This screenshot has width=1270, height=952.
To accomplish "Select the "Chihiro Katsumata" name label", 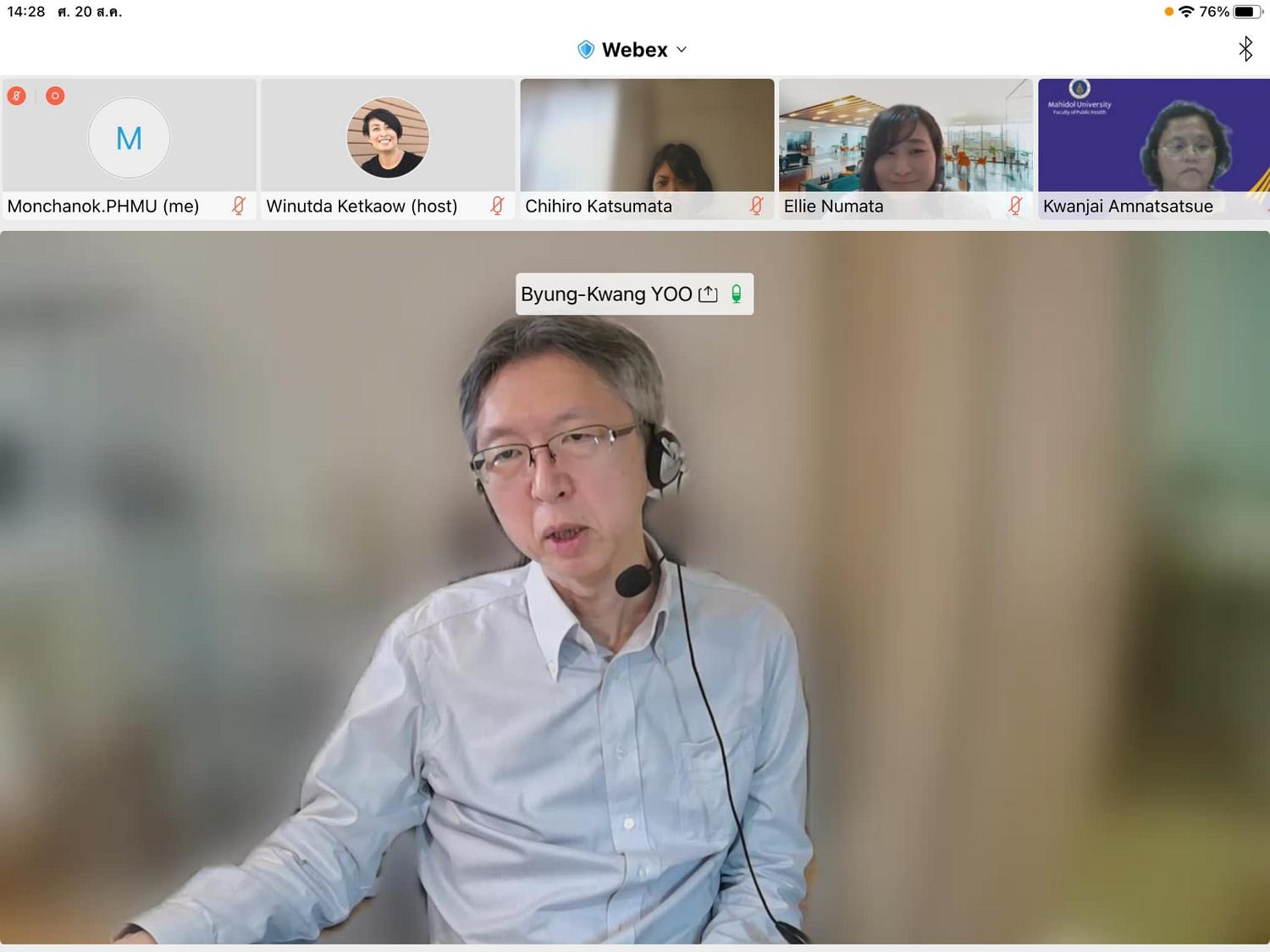I will pyautogui.click(x=599, y=206).
